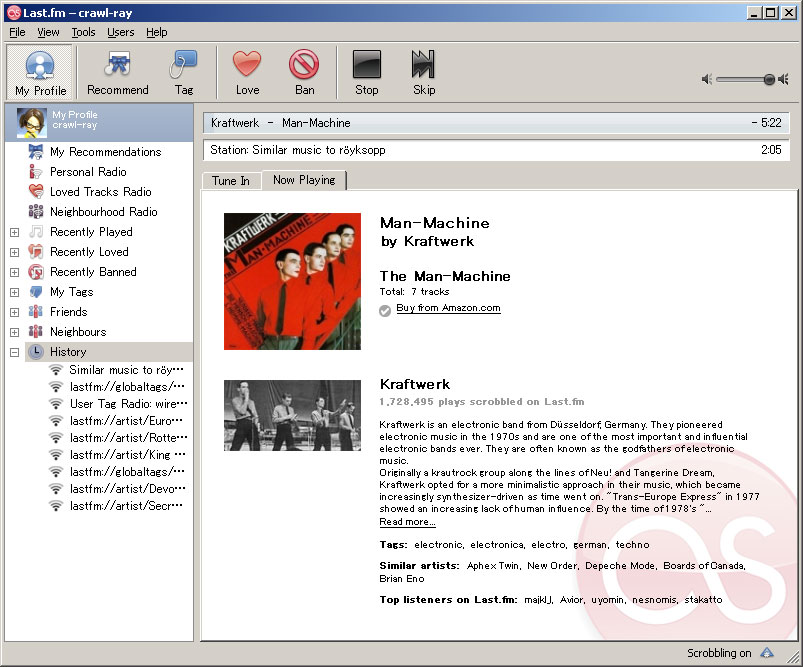The height and width of the screenshot is (667, 803).
Task: Open similar artist Aphex Twin
Action: pyautogui.click(x=493, y=566)
